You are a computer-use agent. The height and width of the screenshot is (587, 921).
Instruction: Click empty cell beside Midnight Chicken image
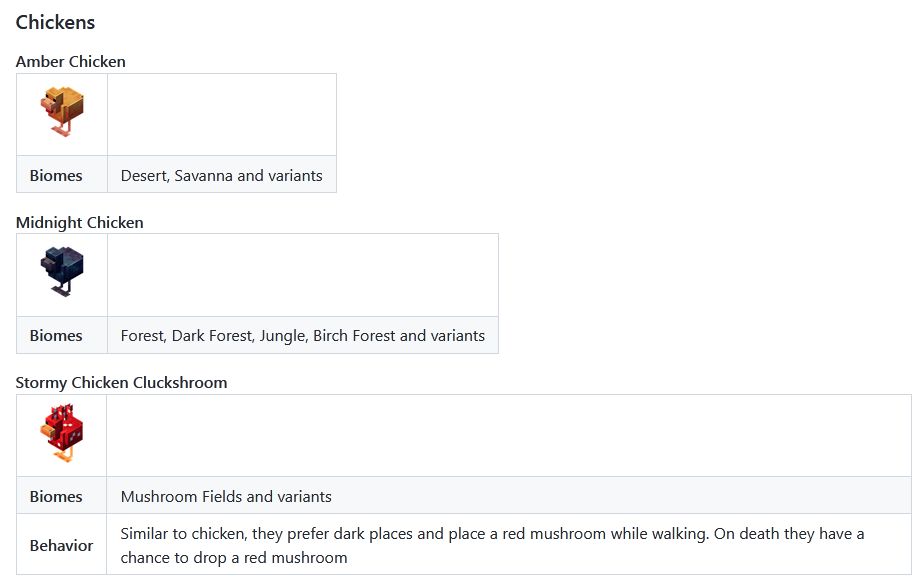(x=303, y=275)
